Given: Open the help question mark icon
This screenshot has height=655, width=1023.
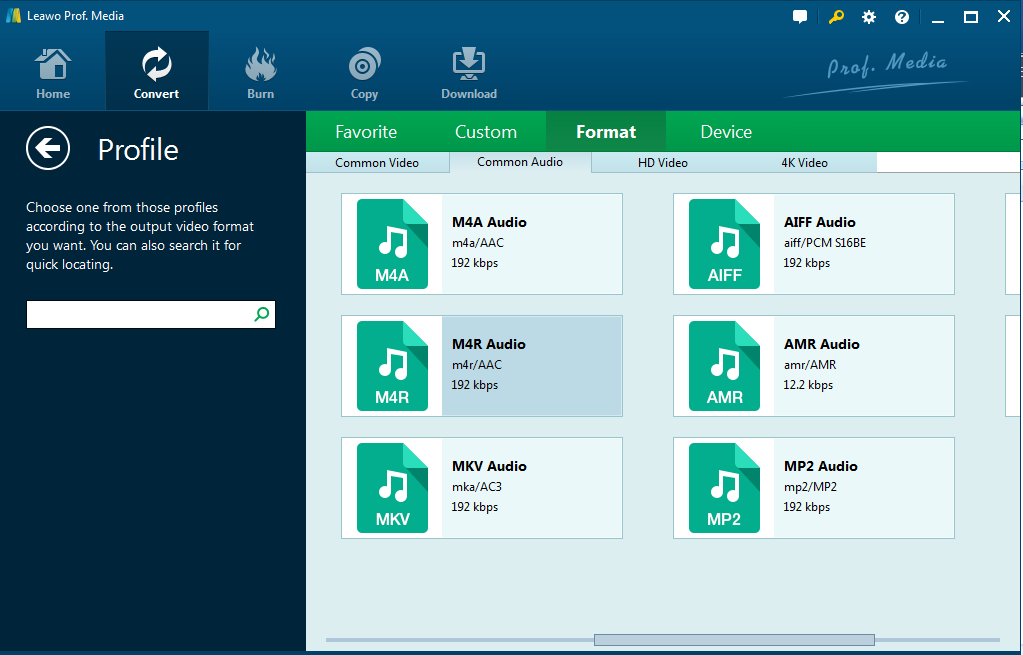Looking at the screenshot, I should point(902,17).
